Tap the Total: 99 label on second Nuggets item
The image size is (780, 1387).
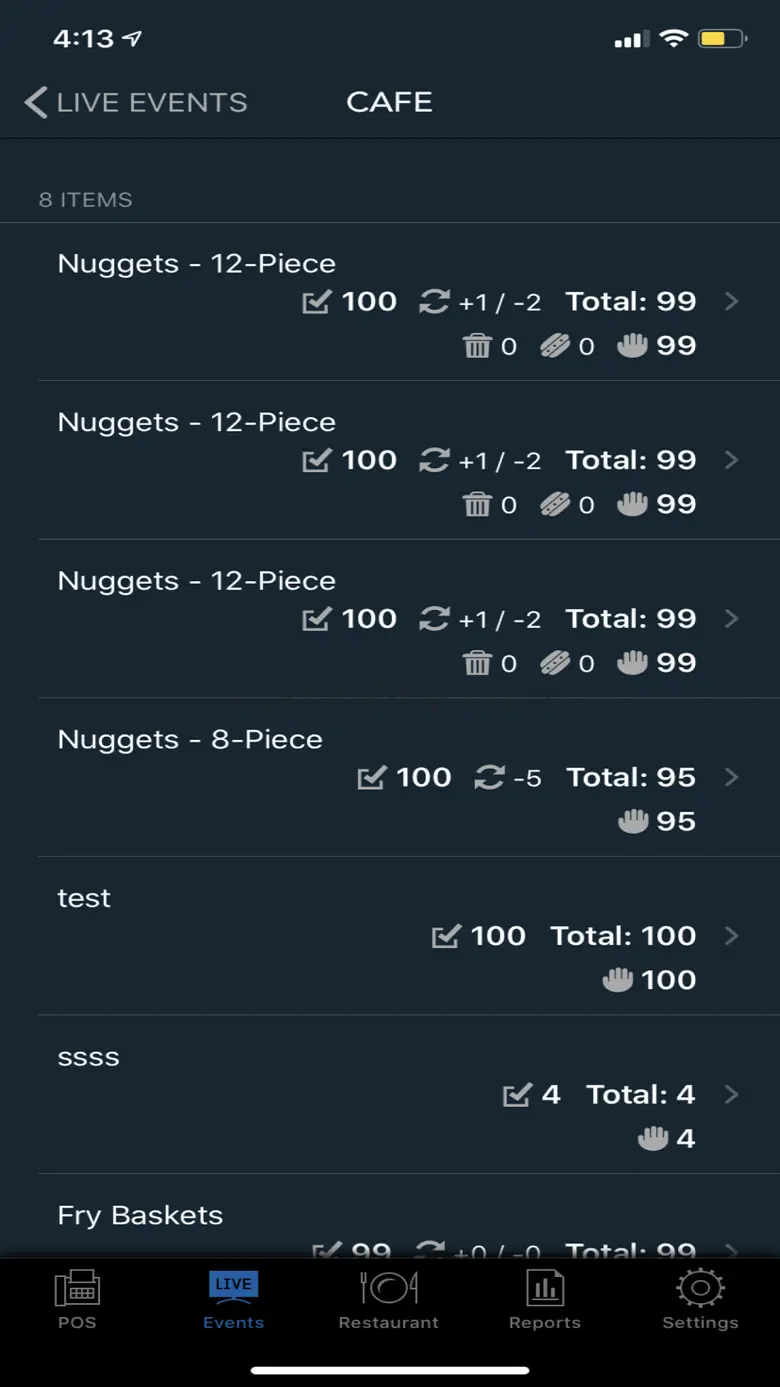tap(630, 460)
